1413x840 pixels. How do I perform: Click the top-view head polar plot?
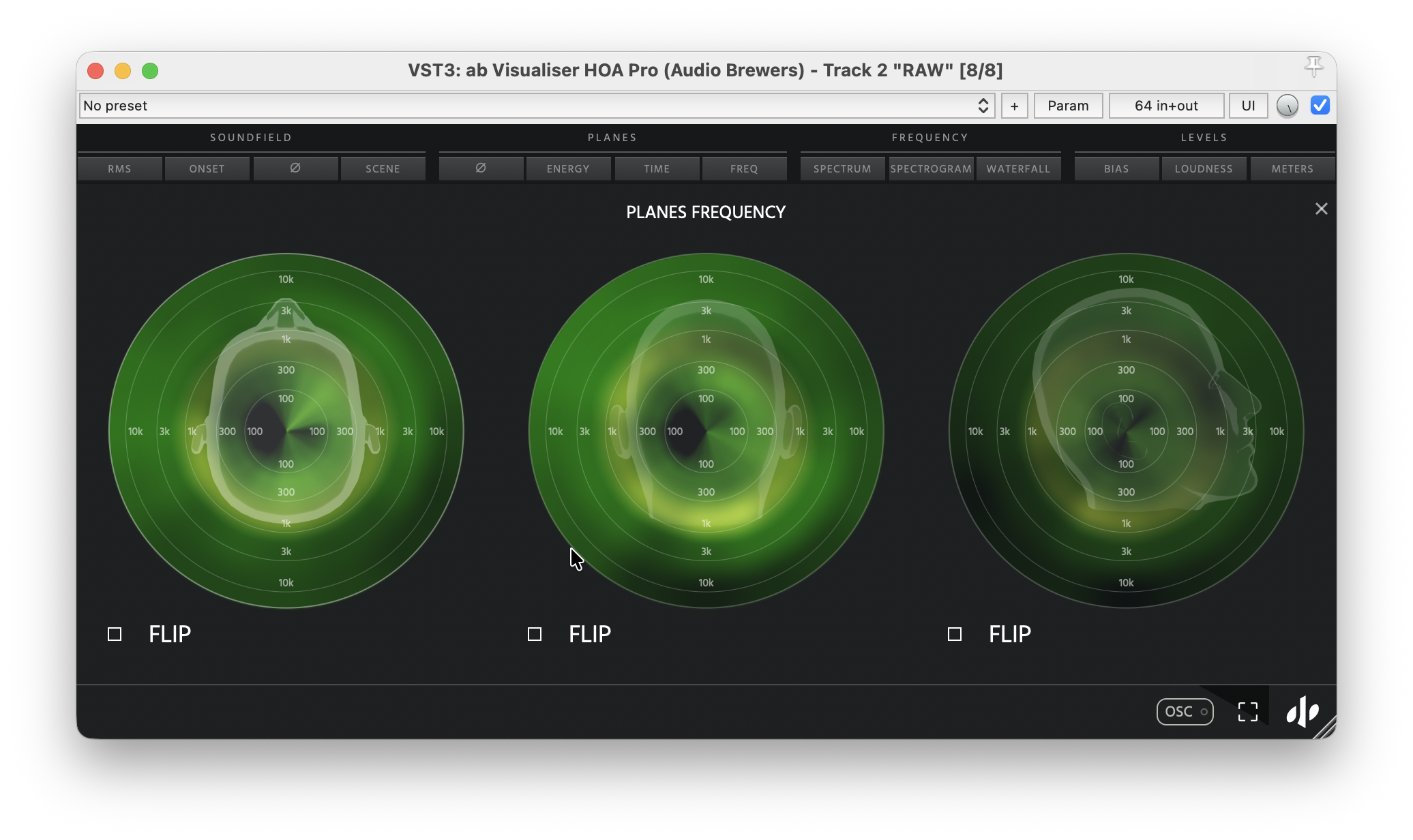coord(286,431)
